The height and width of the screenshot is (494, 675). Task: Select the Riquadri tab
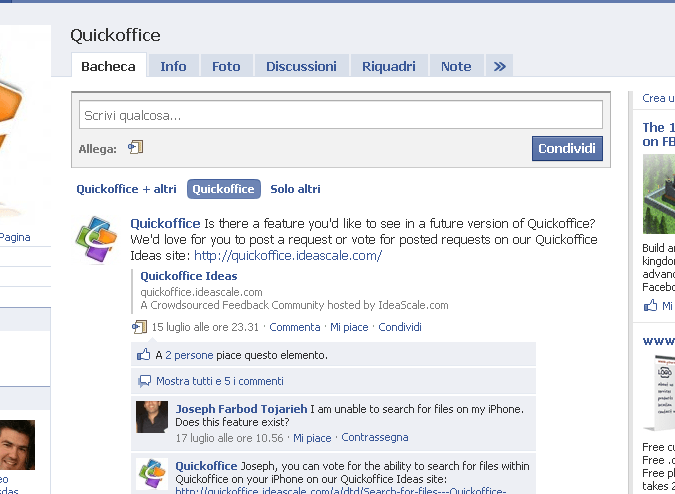click(389, 66)
